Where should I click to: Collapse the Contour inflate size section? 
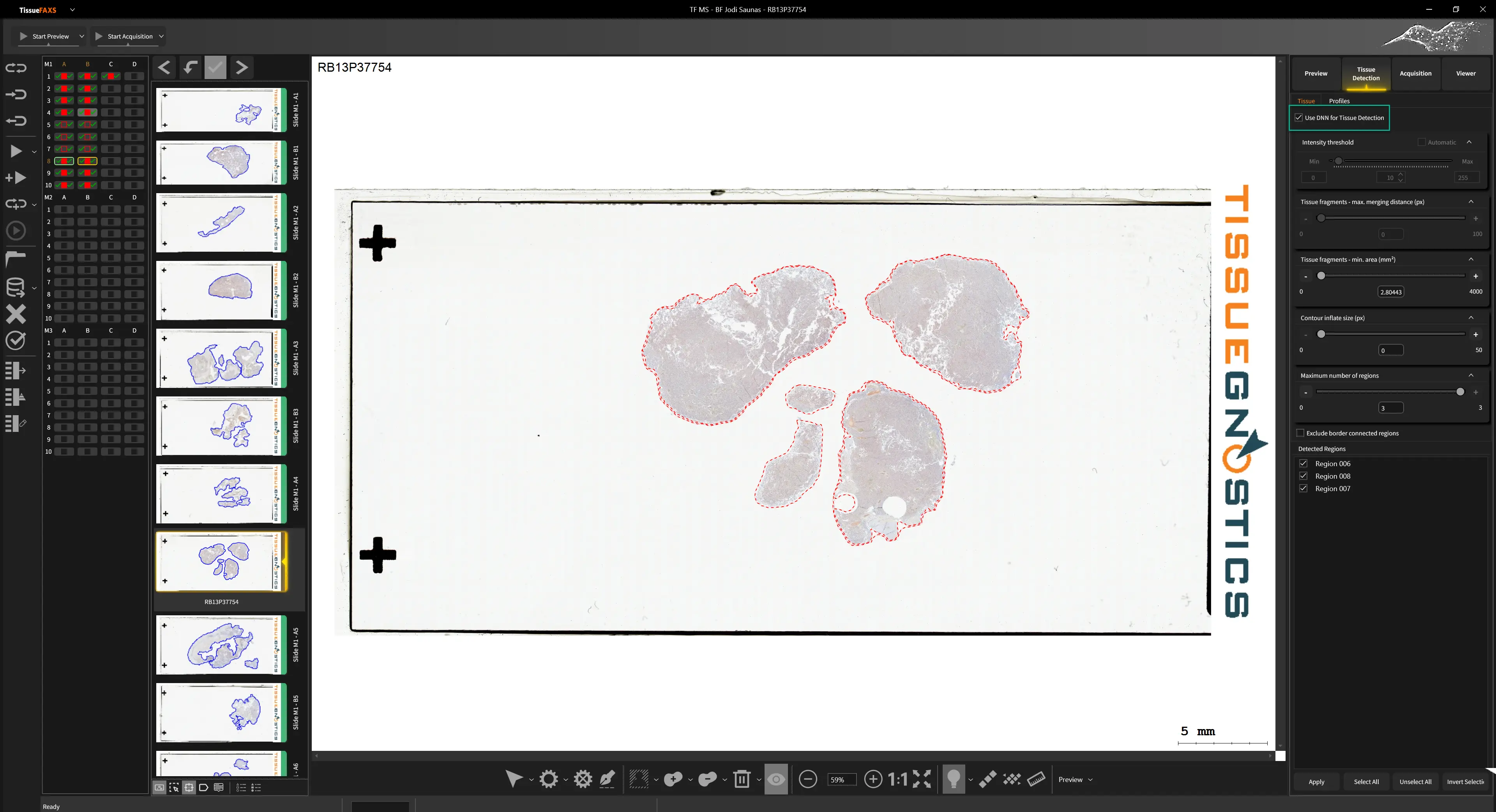[x=1470, y=317]
